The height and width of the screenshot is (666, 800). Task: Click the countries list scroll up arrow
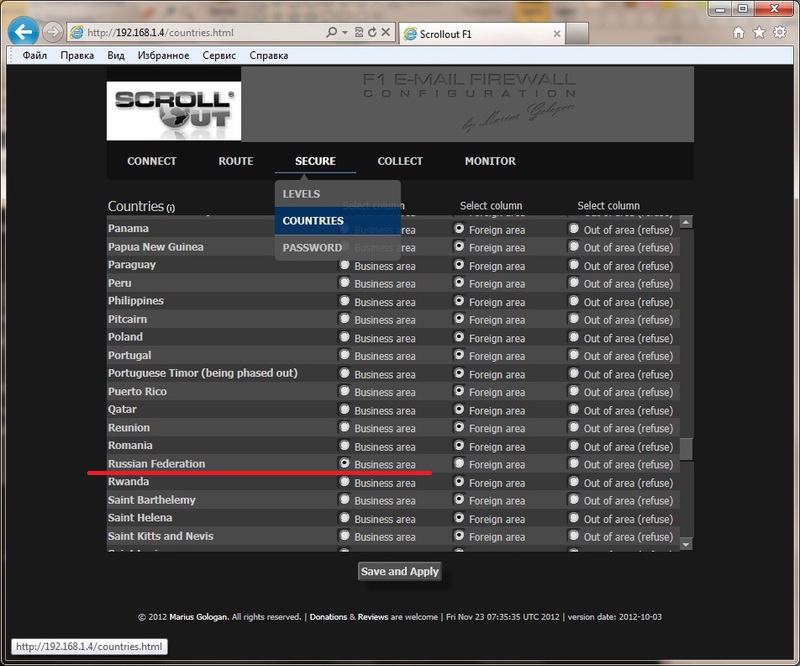(x=686, y=222)
